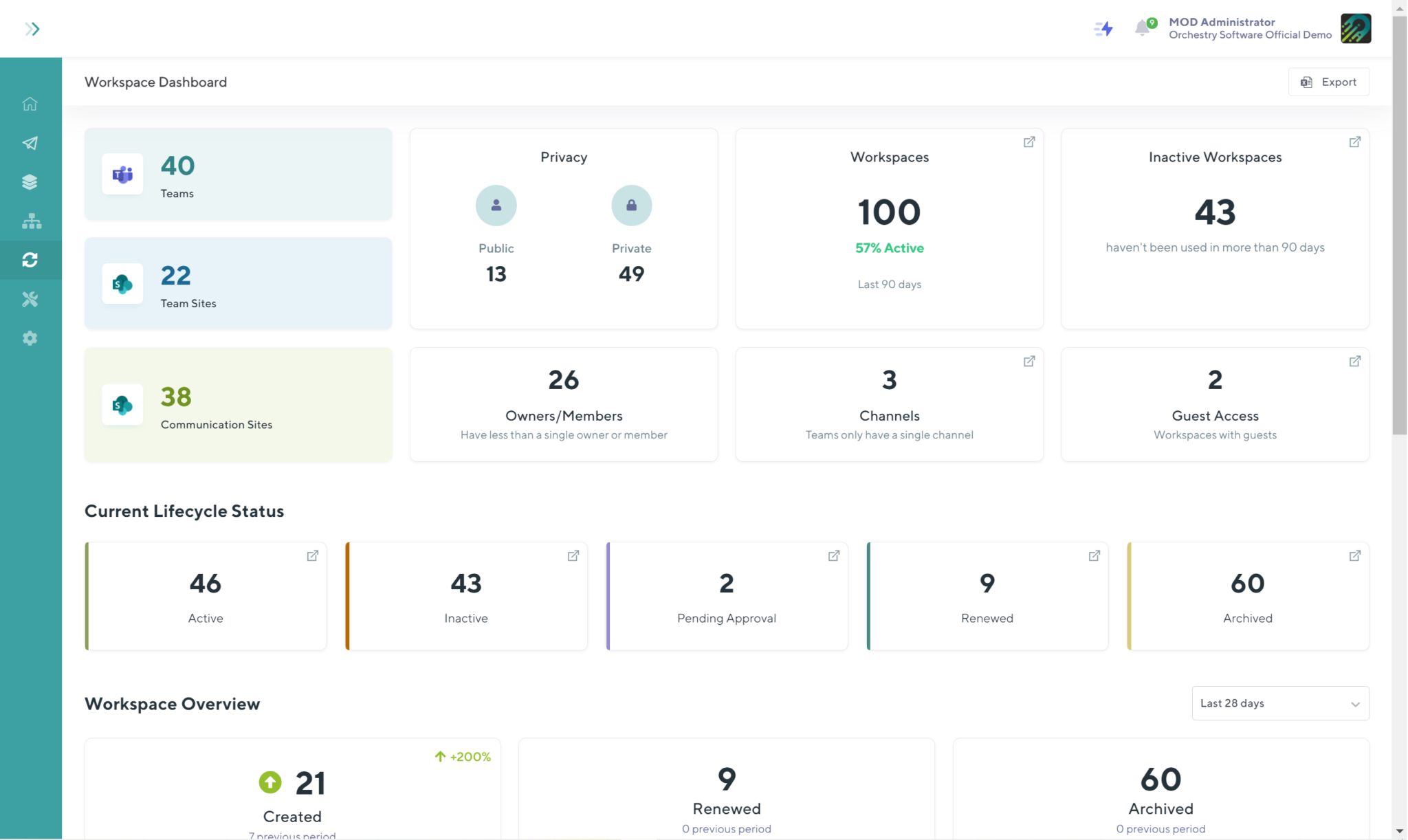
Task: Open the settings gear in the sidebar
Action: pos(30,338)
